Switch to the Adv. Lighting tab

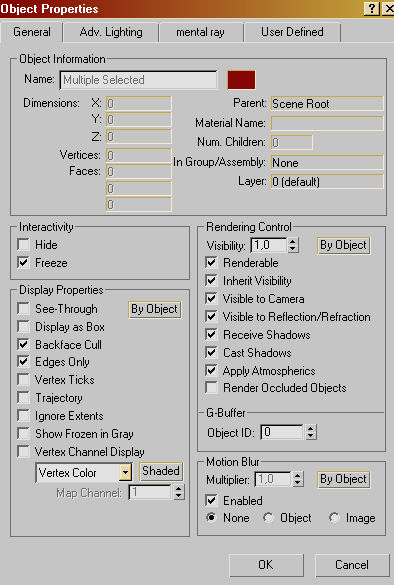click(x=111, y=32)
